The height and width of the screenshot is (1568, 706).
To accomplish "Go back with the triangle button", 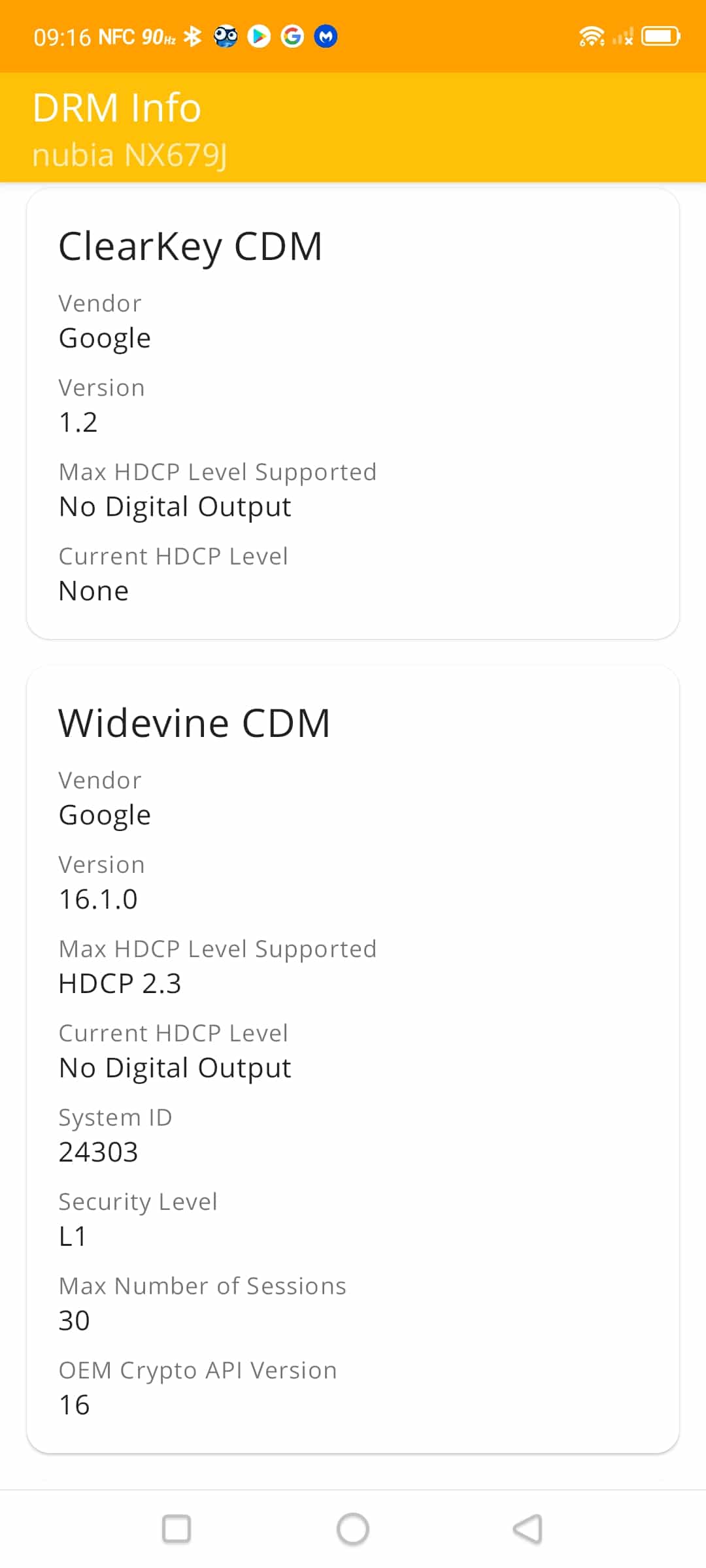I will point(528,1529).
